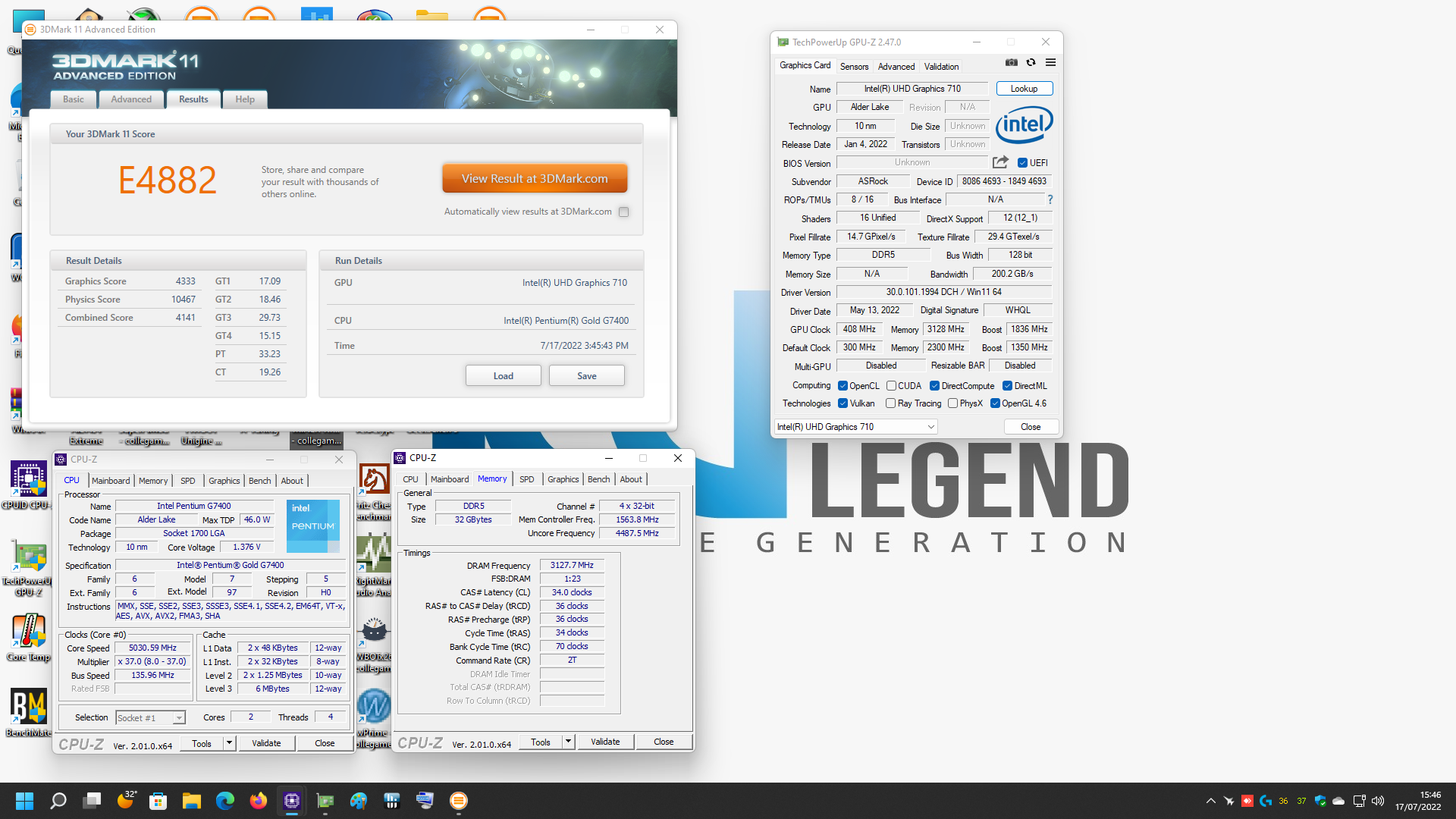Viewport: 1456px width, 819px height.
Task: Click Validate in the left CPU-Z window
Action: 266,743
